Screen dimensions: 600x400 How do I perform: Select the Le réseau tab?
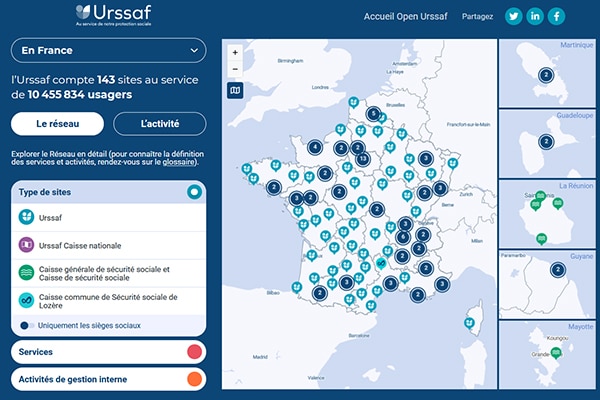tap(58, 124)
